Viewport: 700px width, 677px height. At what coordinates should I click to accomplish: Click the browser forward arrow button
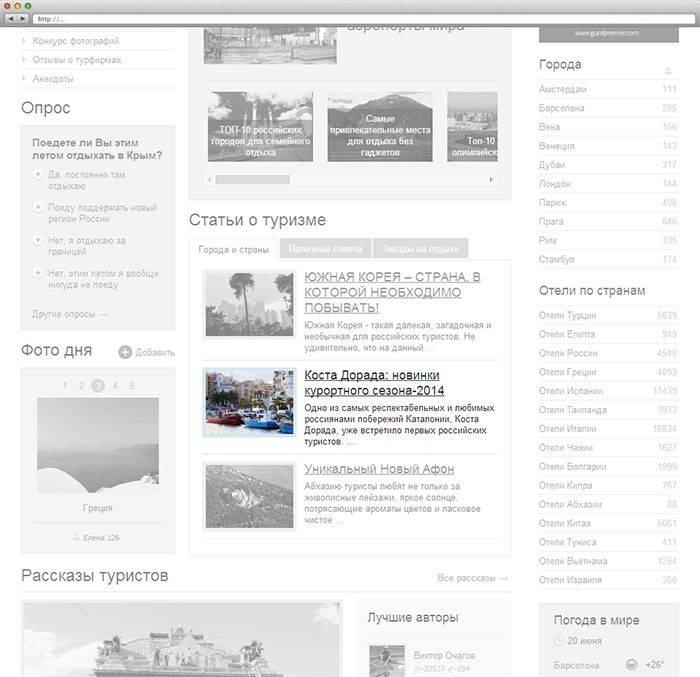click(23, 19)
